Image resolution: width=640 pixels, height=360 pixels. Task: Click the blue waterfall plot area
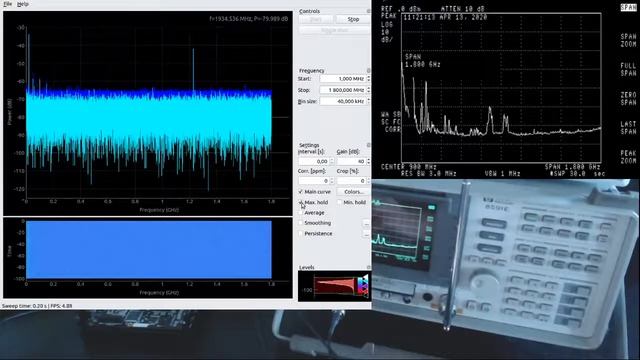coord(149,250)
